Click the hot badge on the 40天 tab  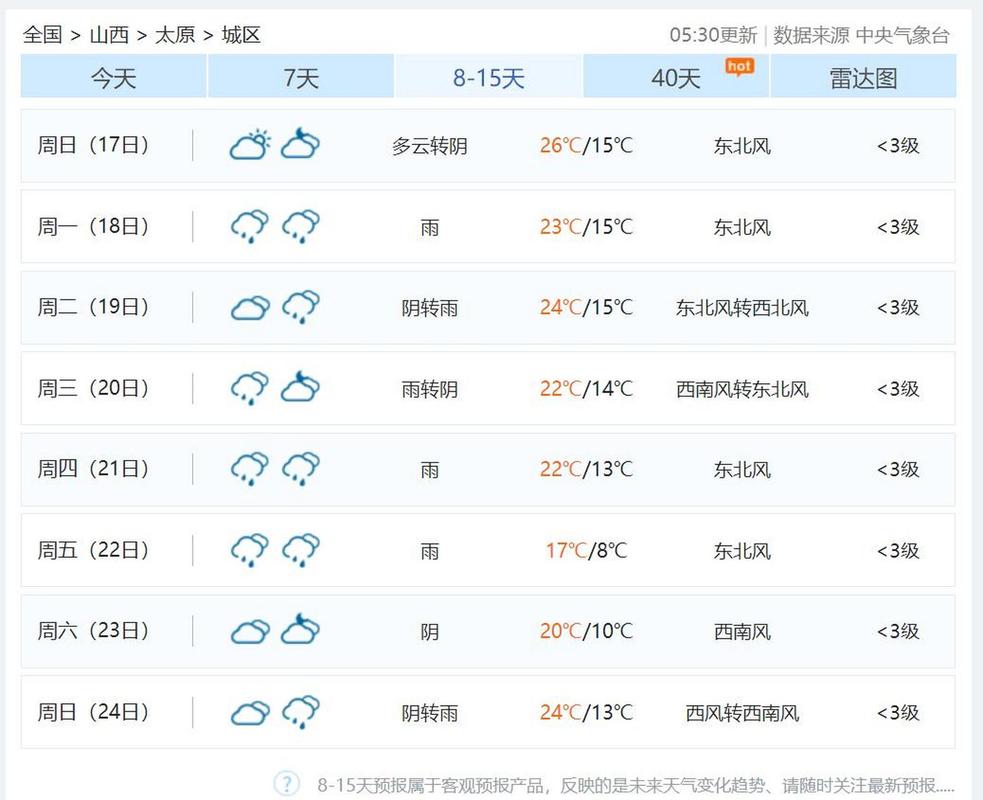737,63
